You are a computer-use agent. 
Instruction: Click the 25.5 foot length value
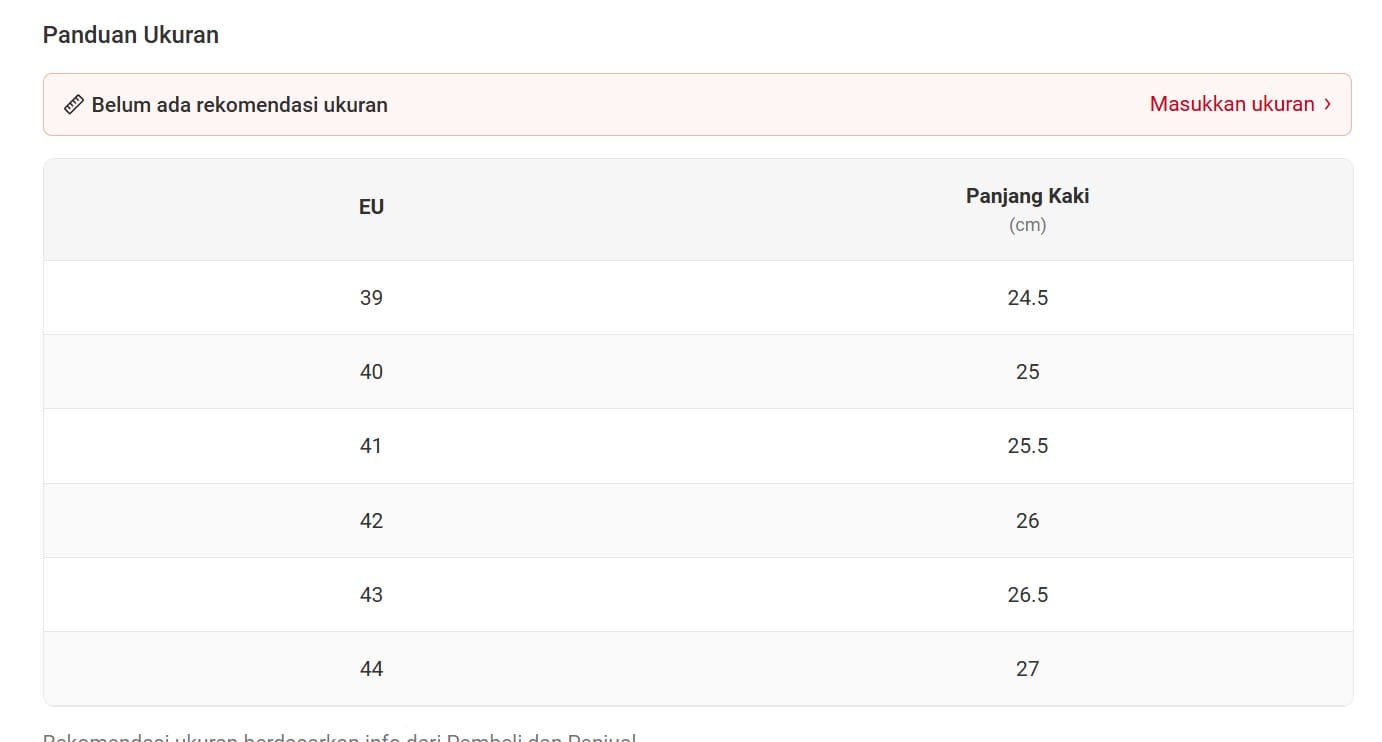tap(1027, 446)
